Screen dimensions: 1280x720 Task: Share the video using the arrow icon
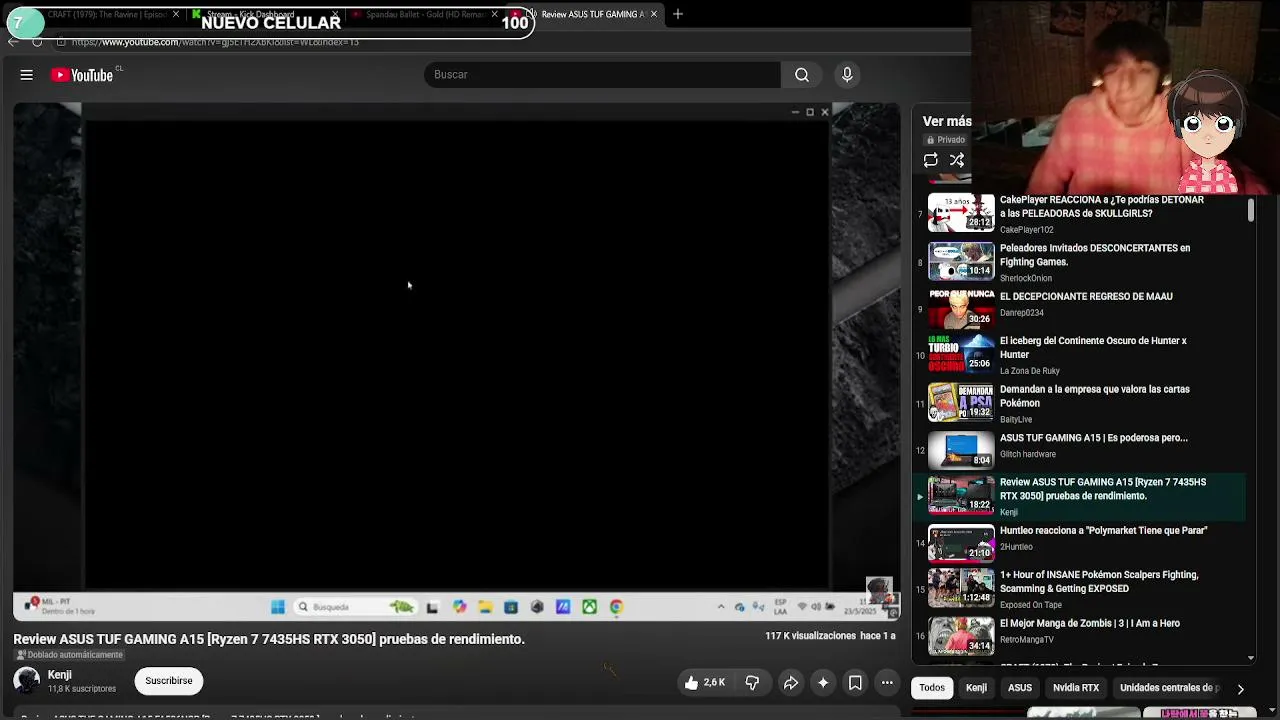[790, 683]
